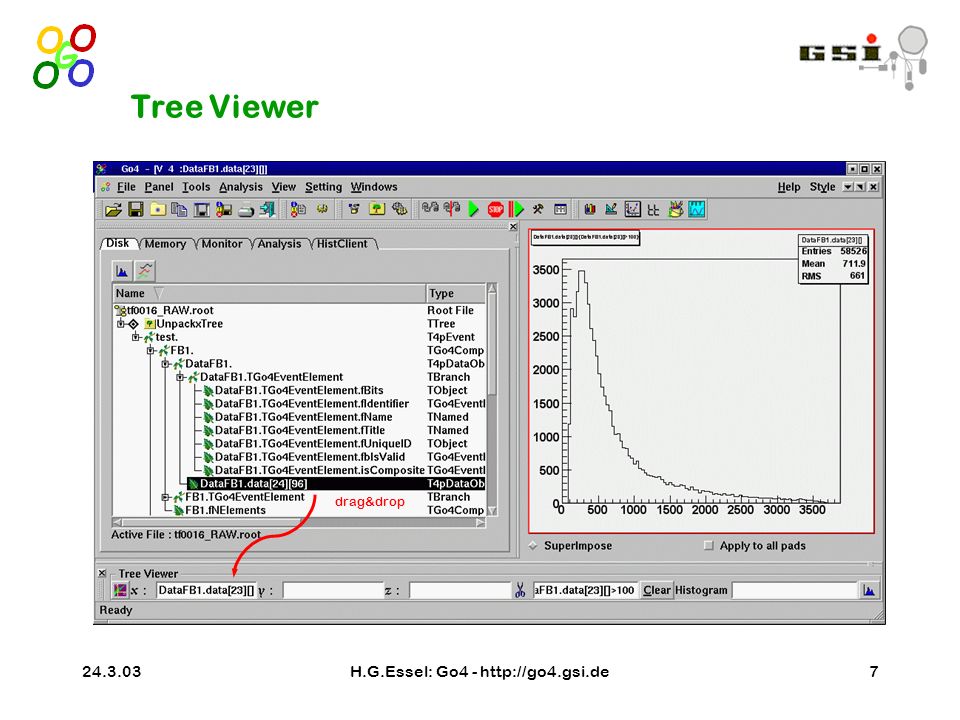Click the floppy disk save toolbar icon
The width and height of the screenshot is (960, 720).
point(135,210)
